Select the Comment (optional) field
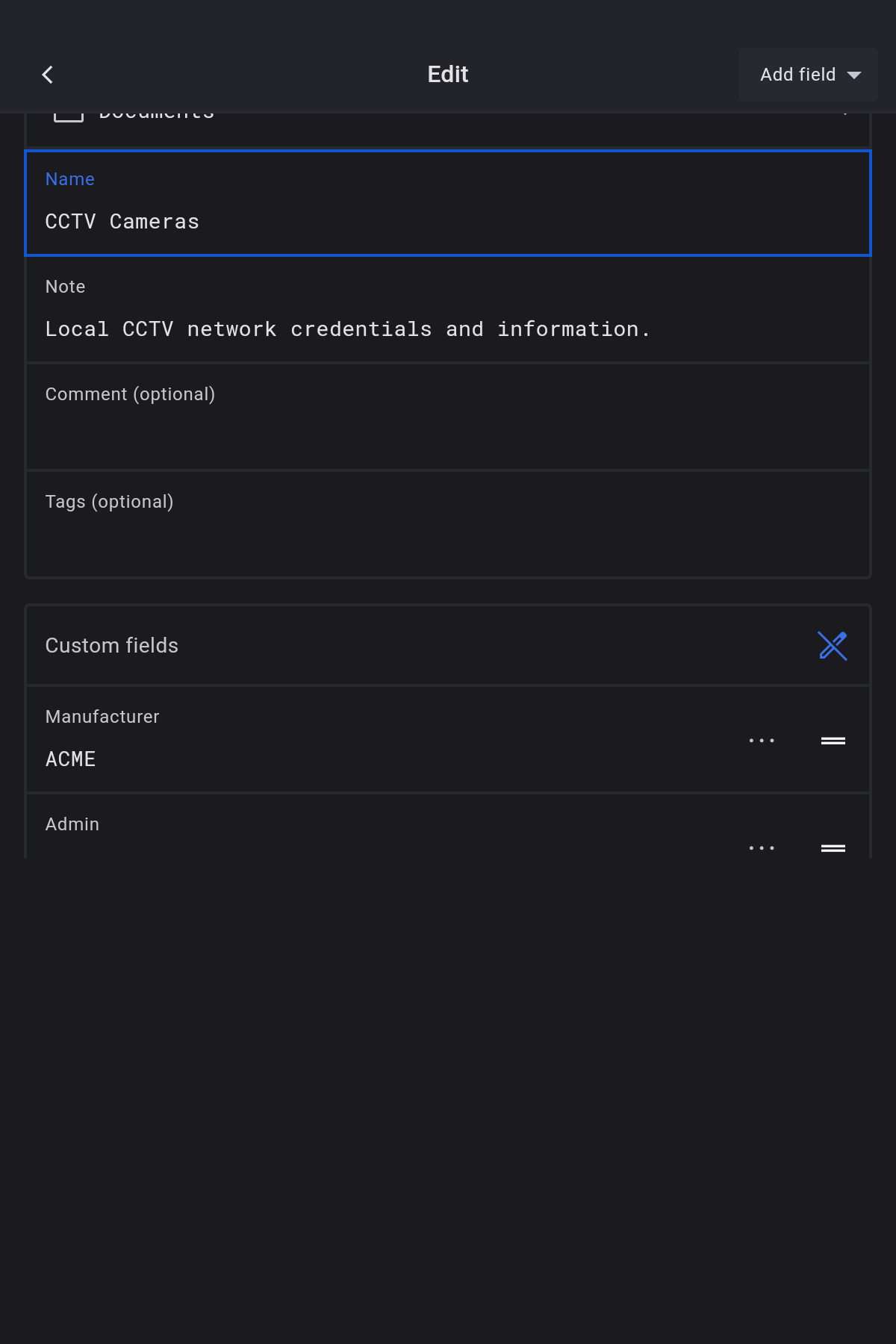This screenshot has width=896, height=1344. point(448,418)
